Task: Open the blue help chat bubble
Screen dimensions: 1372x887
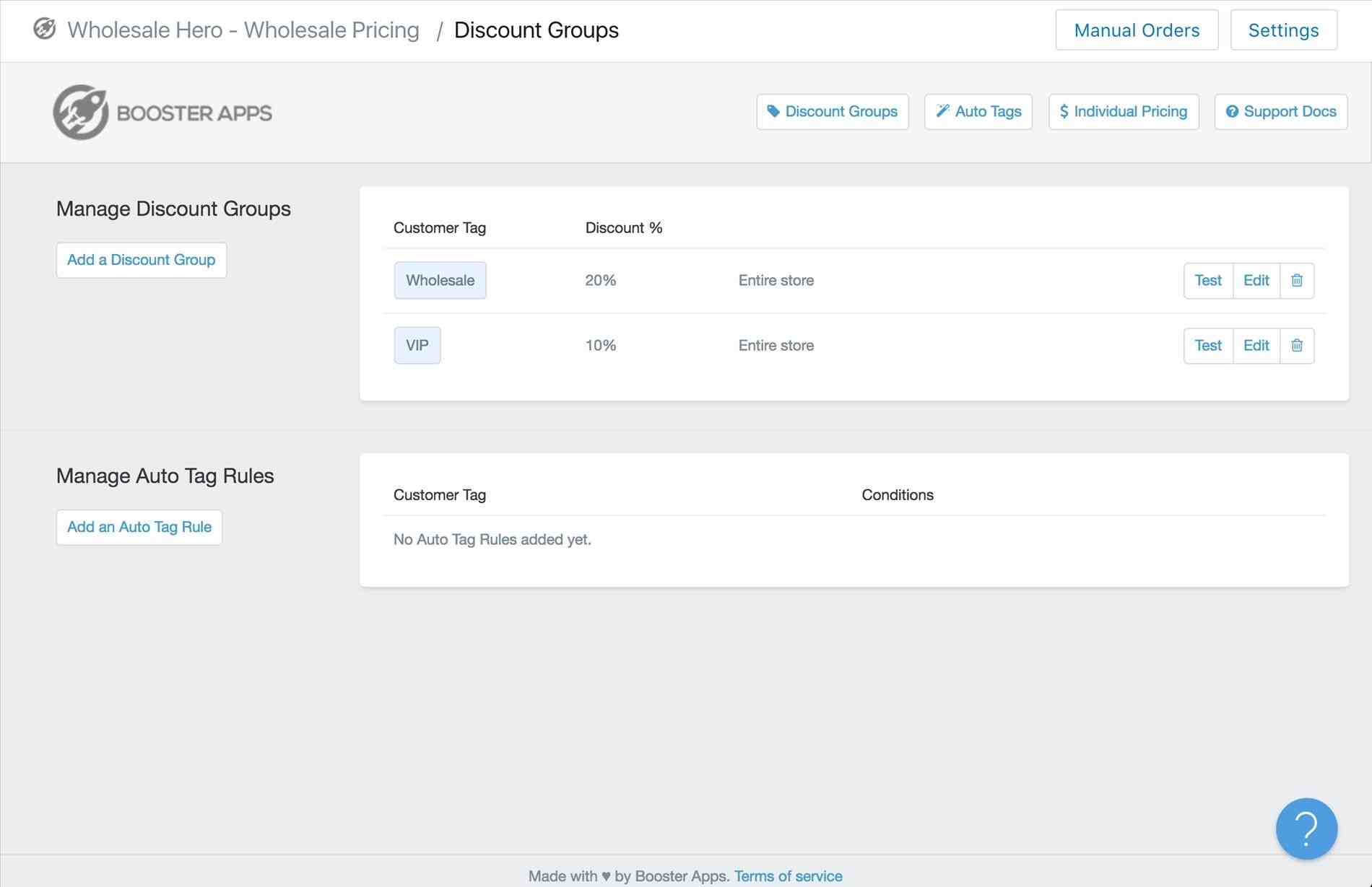Action: (x=1306, y=829)
